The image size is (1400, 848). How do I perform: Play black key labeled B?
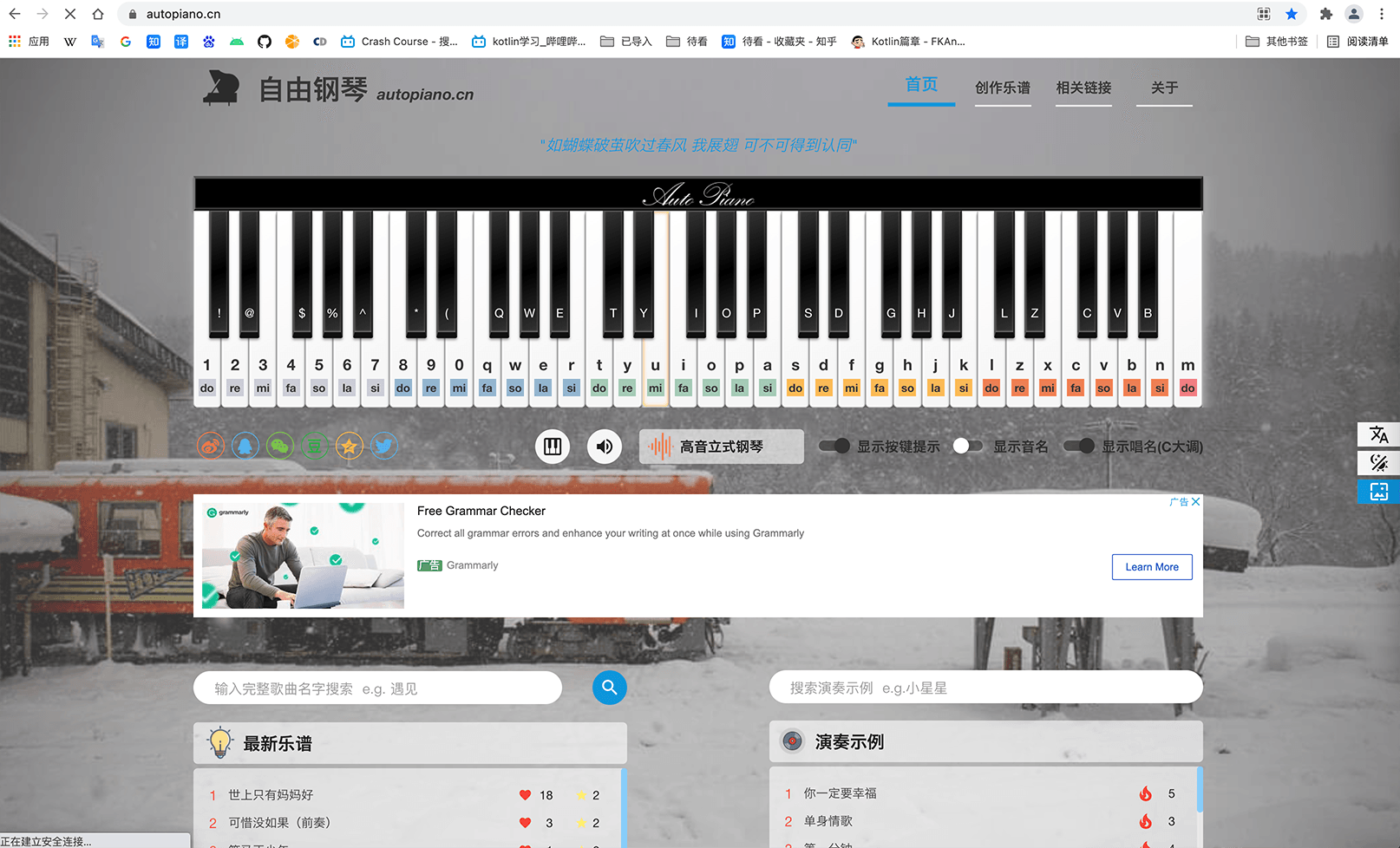[1148, 273]
